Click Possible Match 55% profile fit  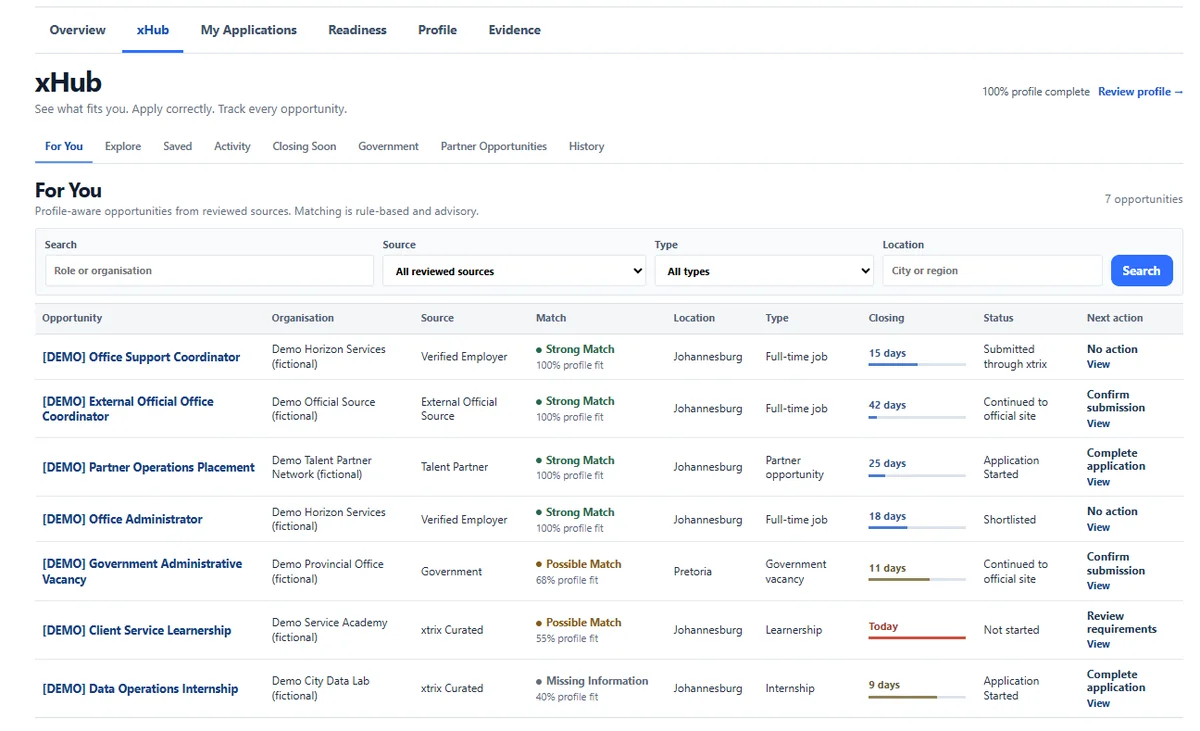click(578, 630)
